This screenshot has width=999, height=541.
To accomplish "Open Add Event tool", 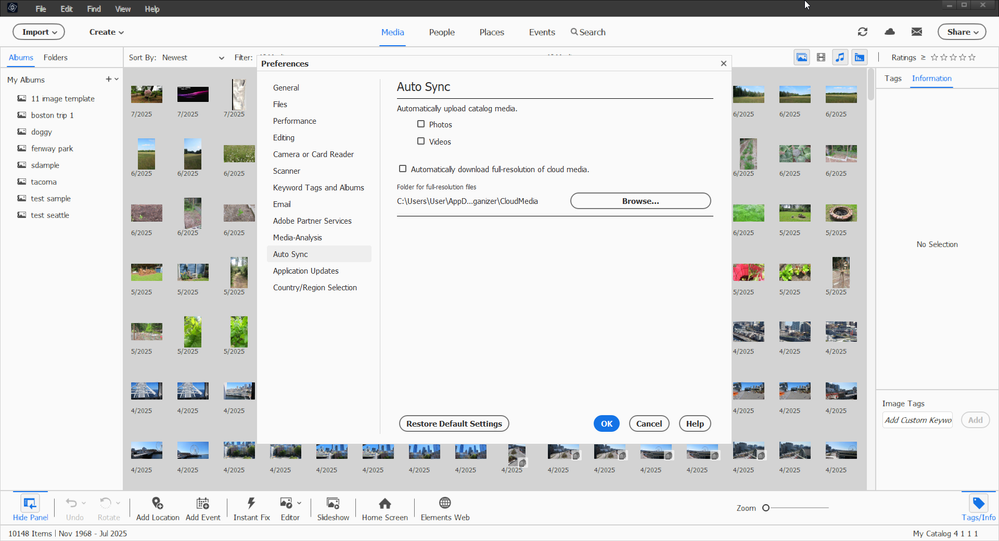I will tap(203, 509).
